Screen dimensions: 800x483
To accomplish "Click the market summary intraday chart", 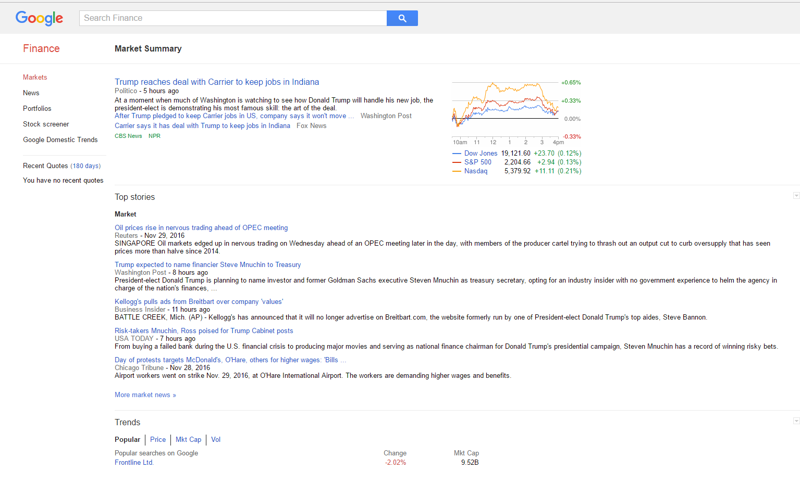I will (505, 108).
